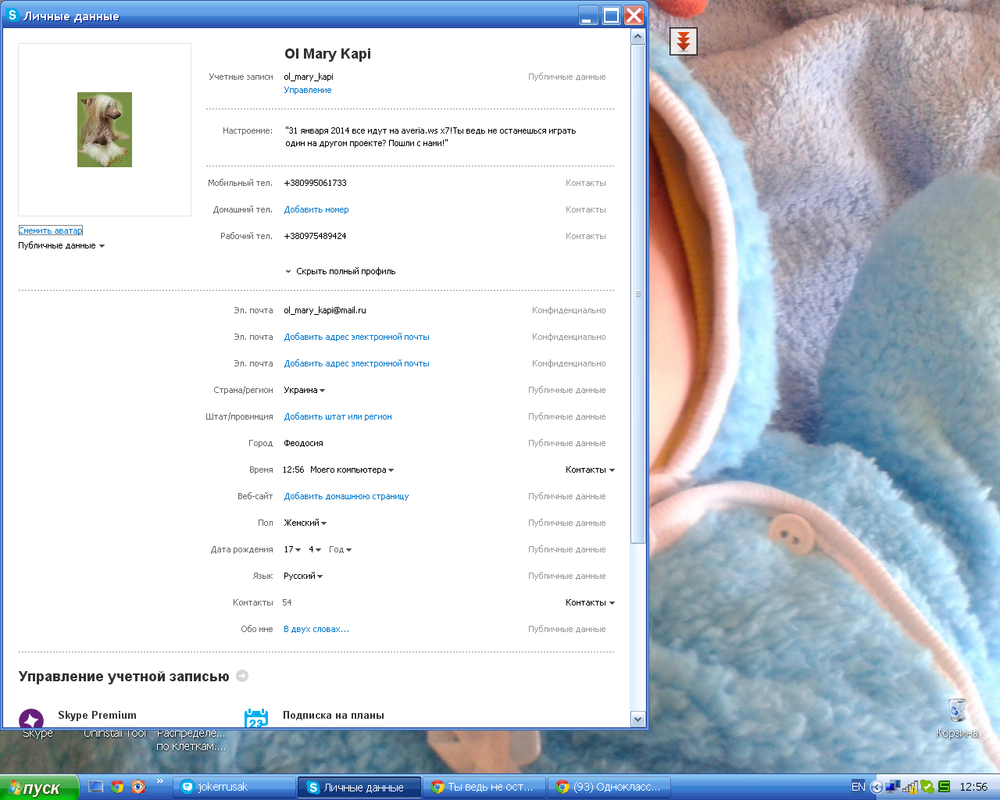Click the Show Desktop quick launch icon
This screenshot has height=800, width=1000.
tap(96, 787)
